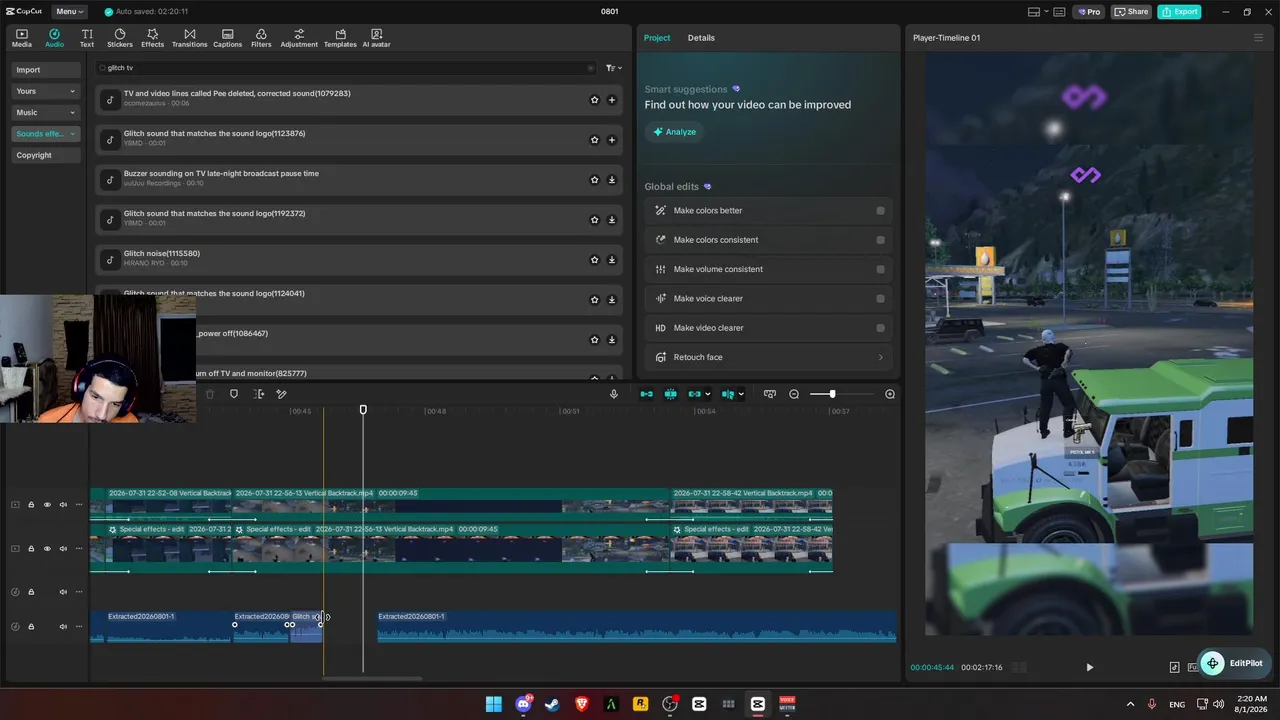Click the Import button

46,70
